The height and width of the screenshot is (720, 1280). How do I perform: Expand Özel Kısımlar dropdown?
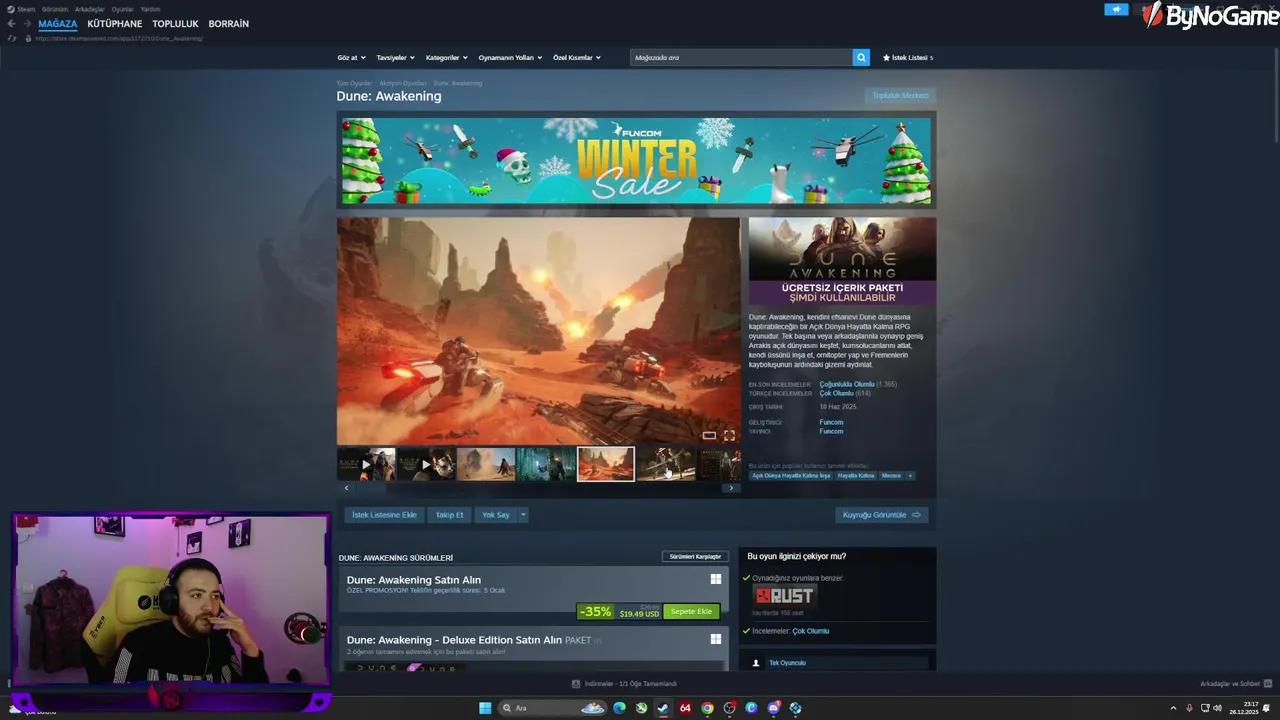pyautogui.click(x=577, y=58)
